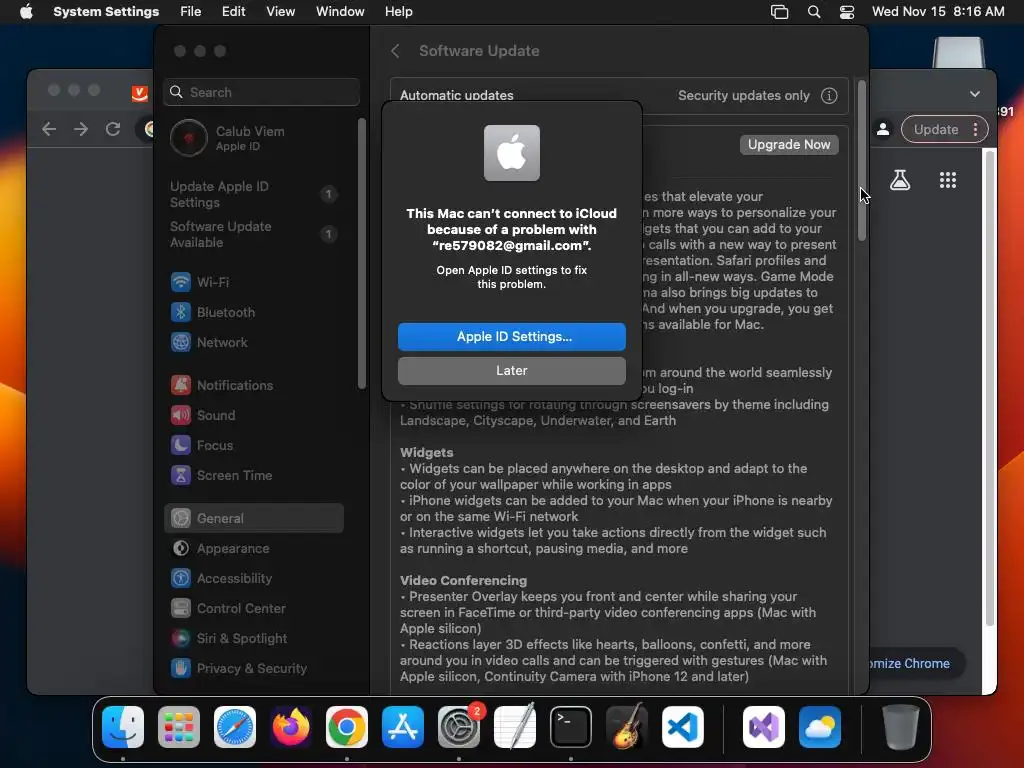Select General in the sidebar
1024x768 pixels.
click(x=253, y=518)
